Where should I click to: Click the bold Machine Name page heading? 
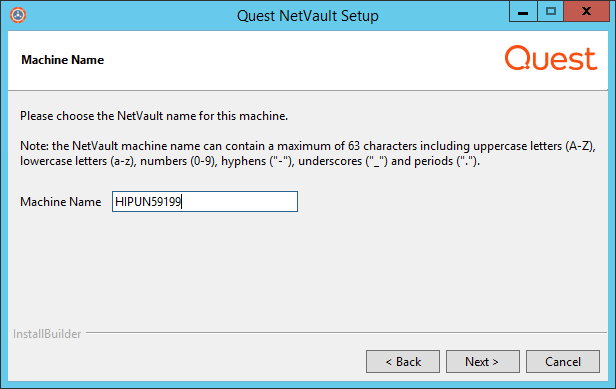pos(62,60)
